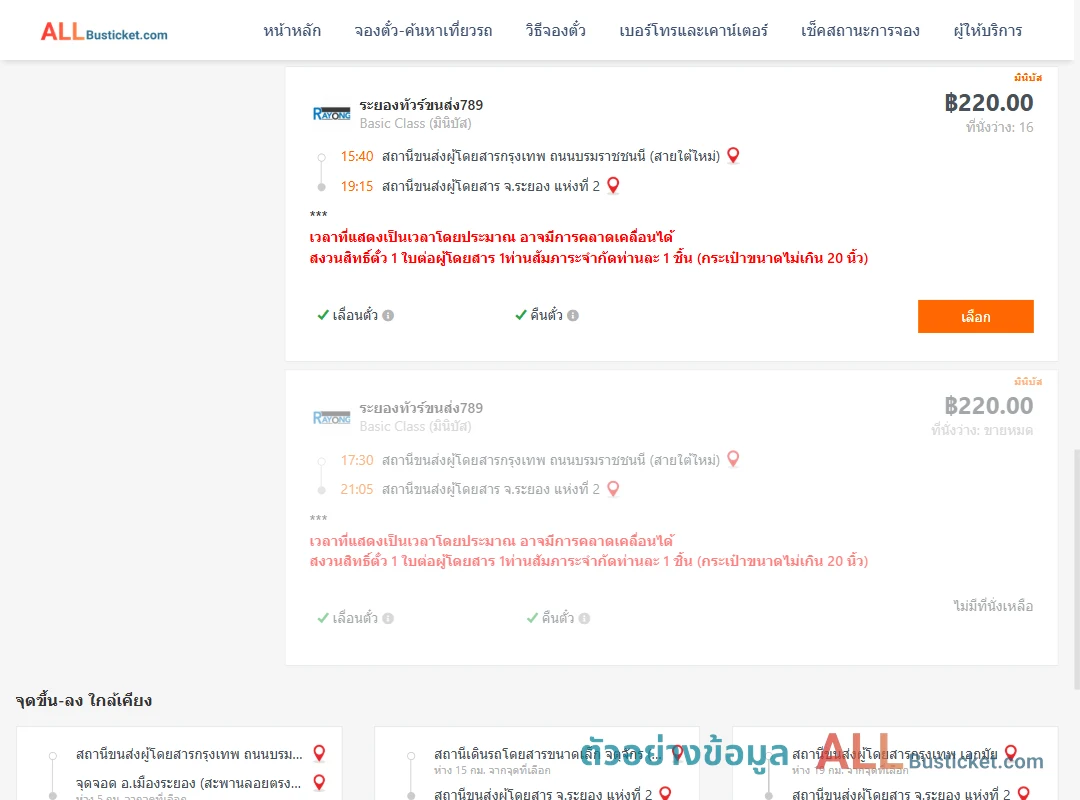Click info icon beside เลื่อนตั๋ว on 15:40 trip
The height and width of the screenshot is (800, 1080).
[x=388, y=316]
